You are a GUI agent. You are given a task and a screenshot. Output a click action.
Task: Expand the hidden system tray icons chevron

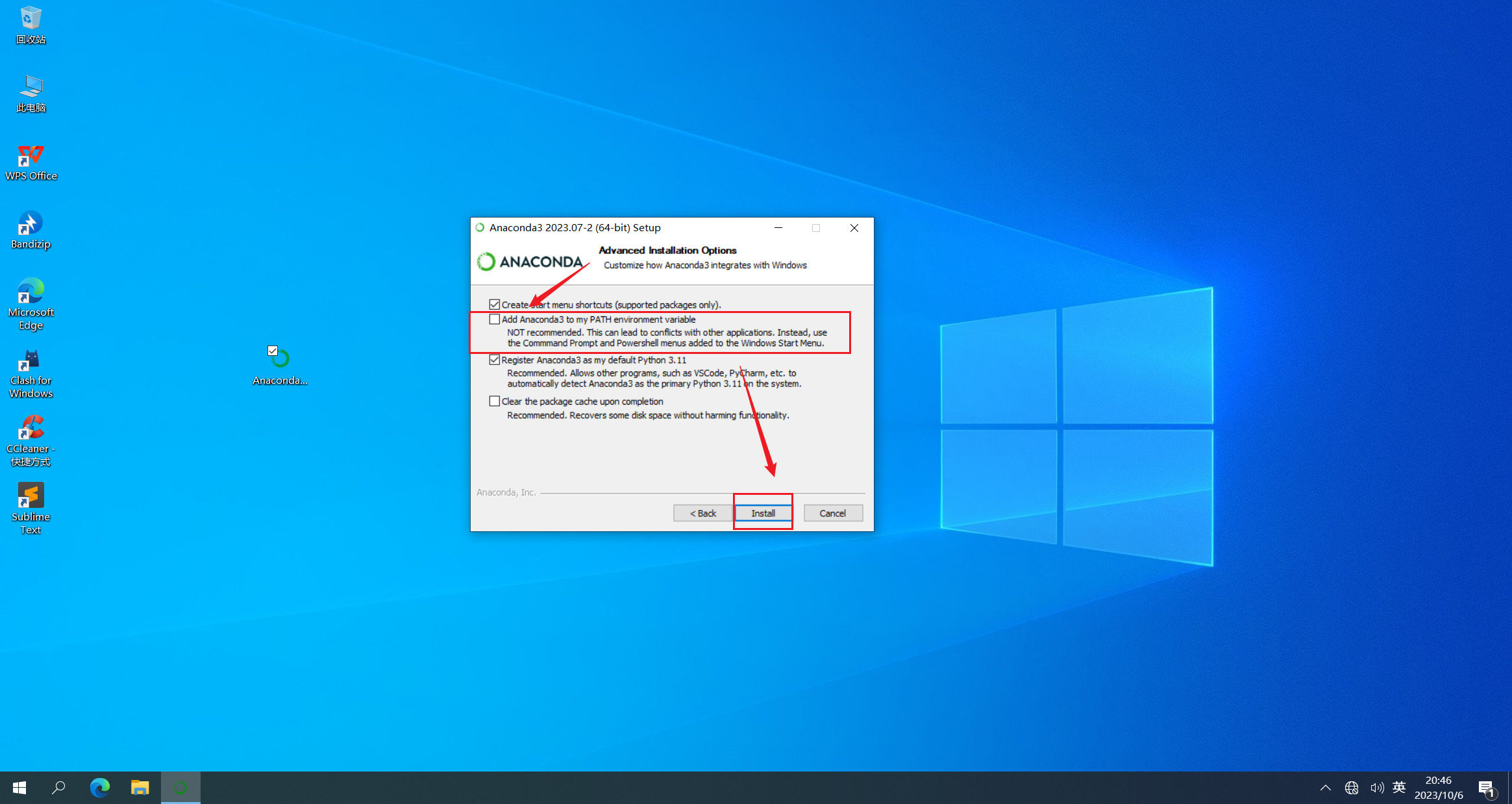tap(1325, 788)
